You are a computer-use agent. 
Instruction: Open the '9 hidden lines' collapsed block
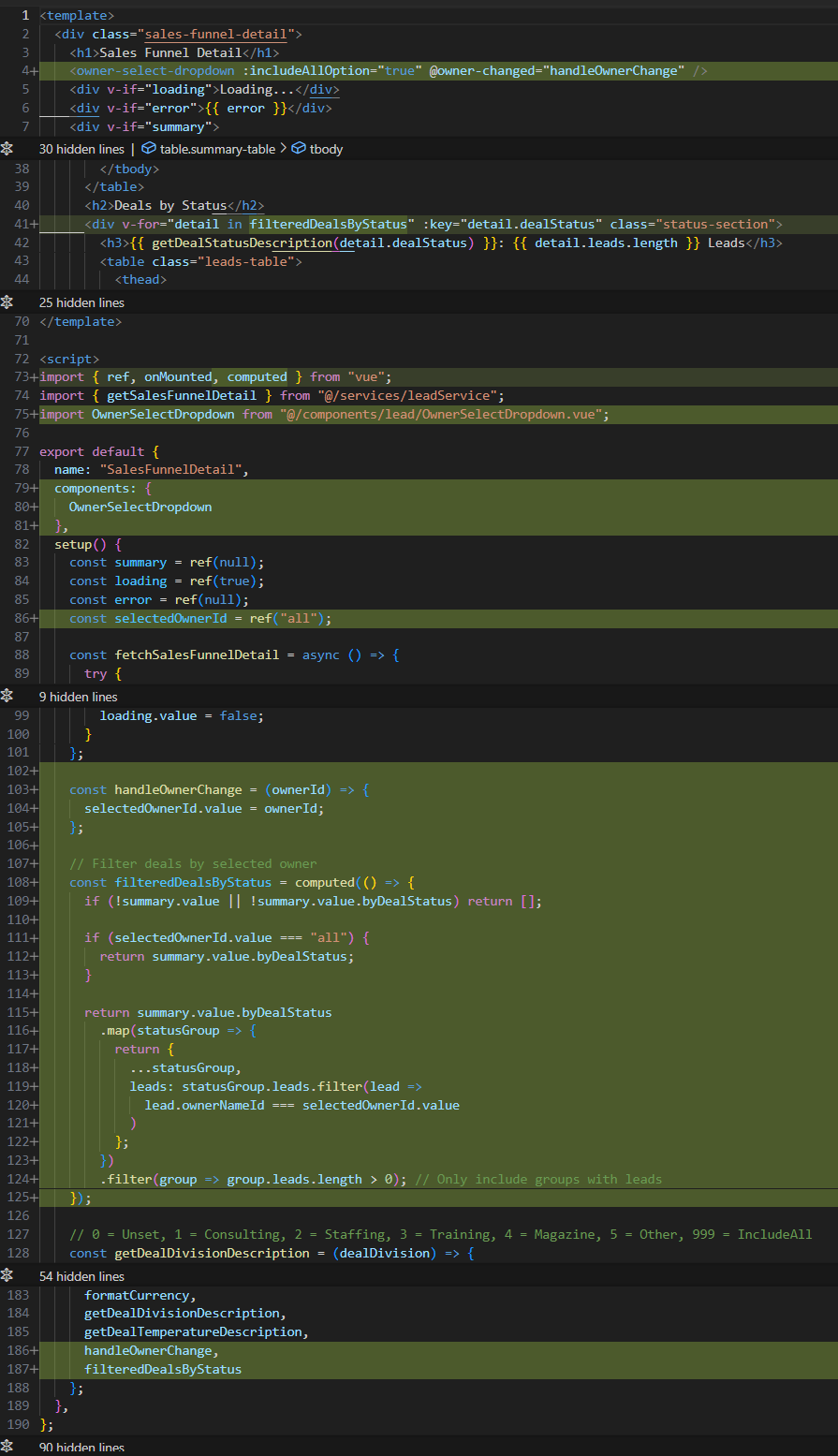click(x=78, y=697)
